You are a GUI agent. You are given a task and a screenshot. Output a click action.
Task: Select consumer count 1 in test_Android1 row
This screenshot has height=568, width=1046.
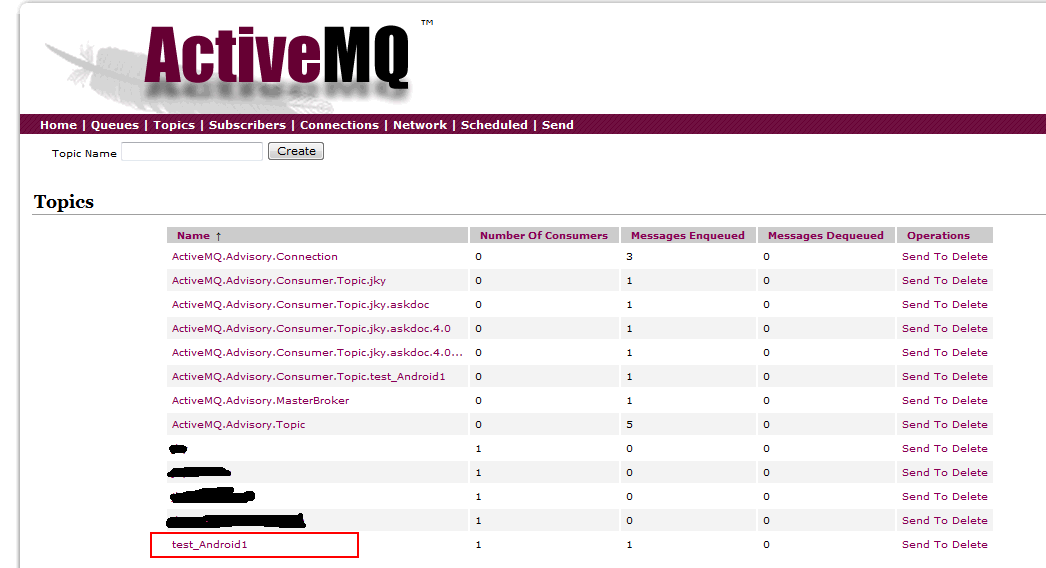(478, 545)
